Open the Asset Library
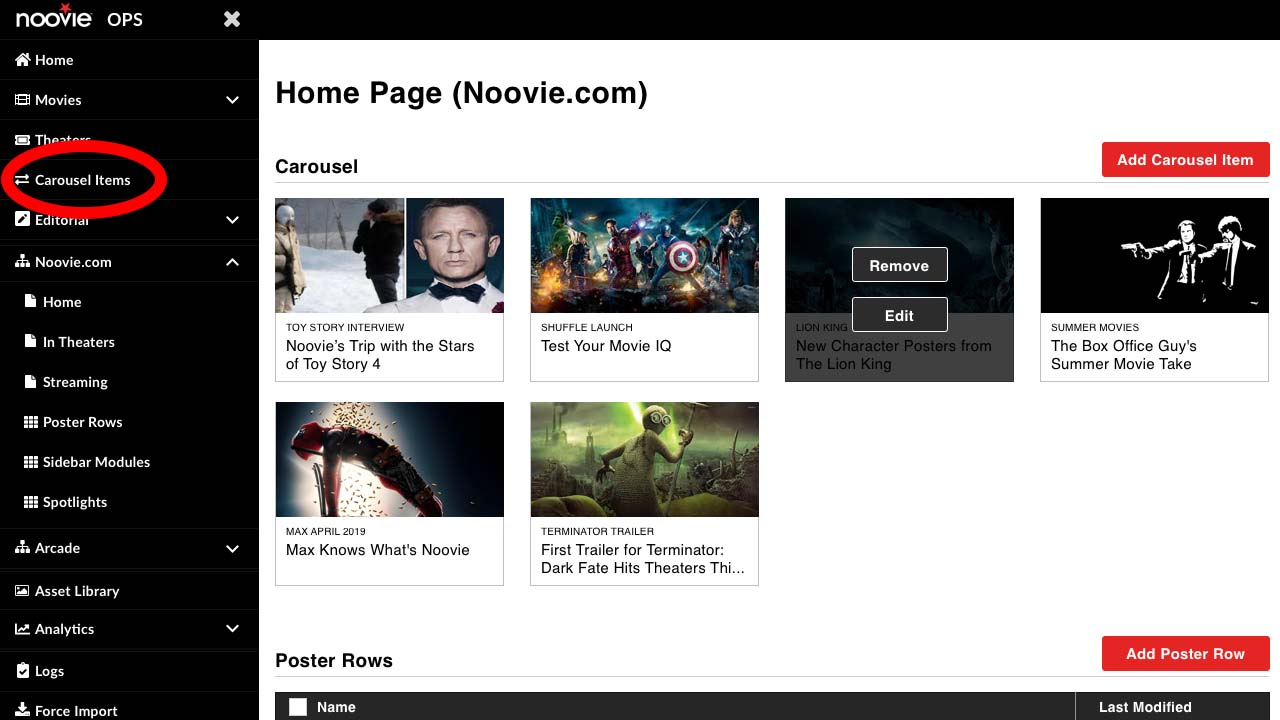Image resolution: width=1280 pixels, height=720 pixels. click(x=77, y=591)
